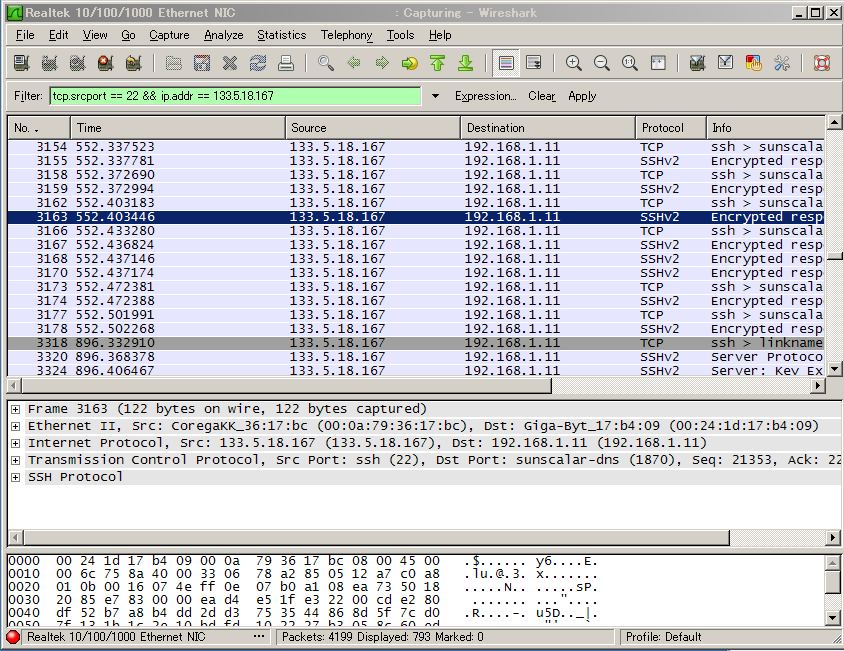
Task: Click the Filter: label button
Action: (x=28, y=96)
